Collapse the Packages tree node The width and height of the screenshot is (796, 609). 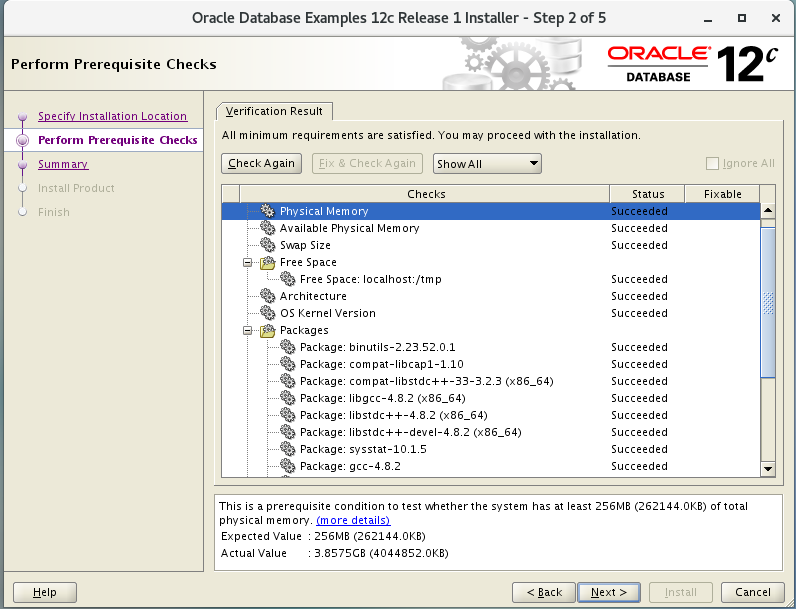pos(247,330)
